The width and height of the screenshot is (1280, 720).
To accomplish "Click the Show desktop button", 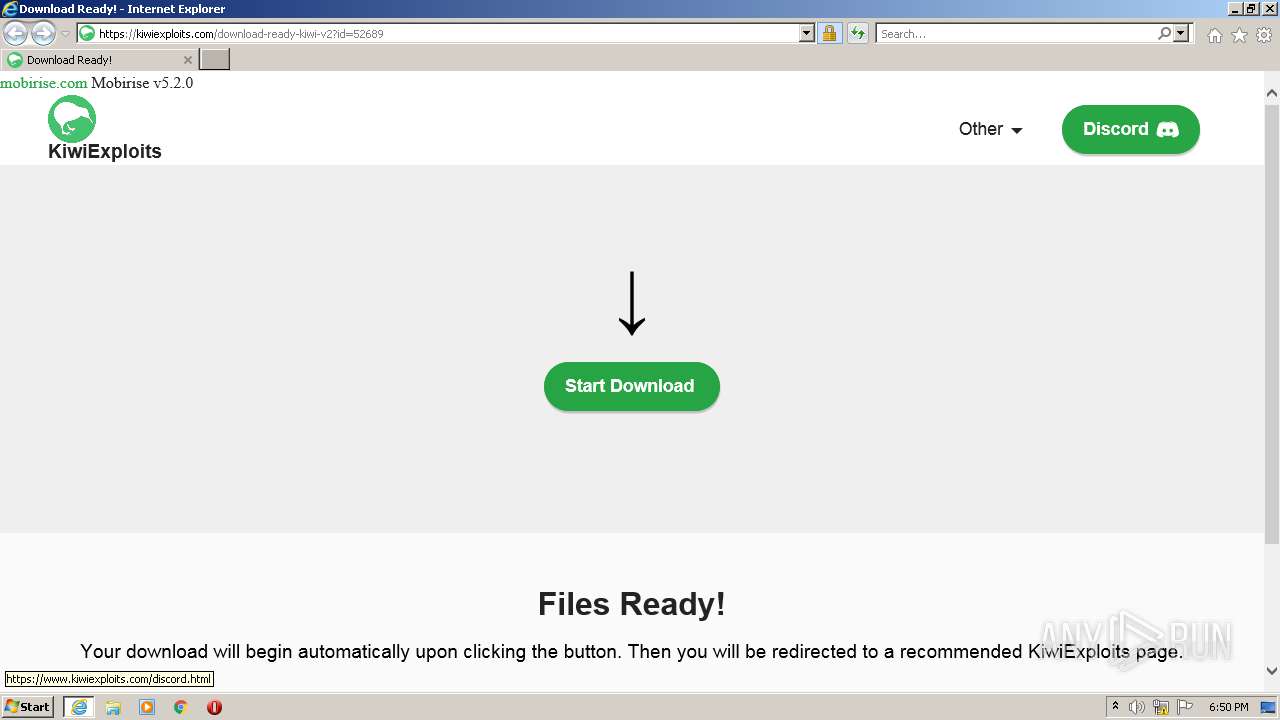I will pyautogui.click(x=1269, y=707).
